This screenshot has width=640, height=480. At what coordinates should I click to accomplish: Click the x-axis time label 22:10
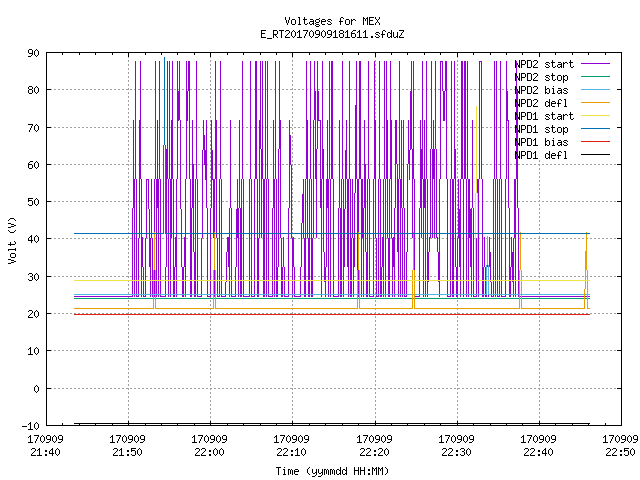point(291,452)
